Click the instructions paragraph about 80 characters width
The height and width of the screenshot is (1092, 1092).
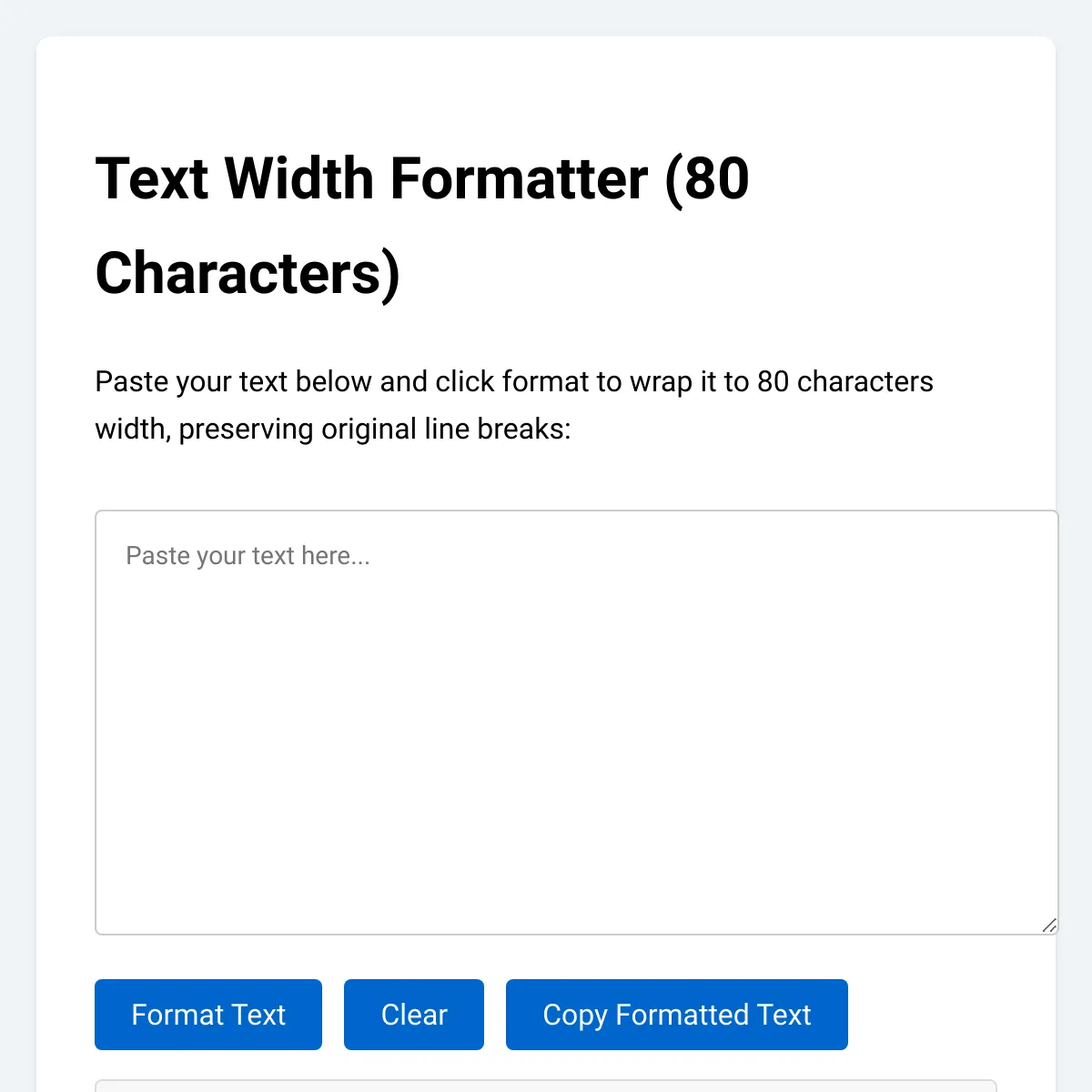point(514,404)
